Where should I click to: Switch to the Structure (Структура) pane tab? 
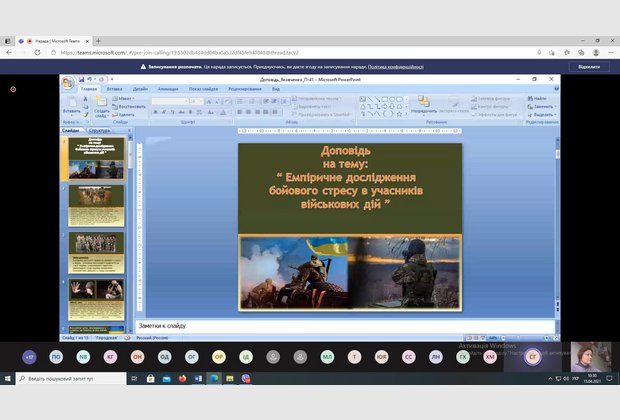pyautogui.click(x=99, y=130)
